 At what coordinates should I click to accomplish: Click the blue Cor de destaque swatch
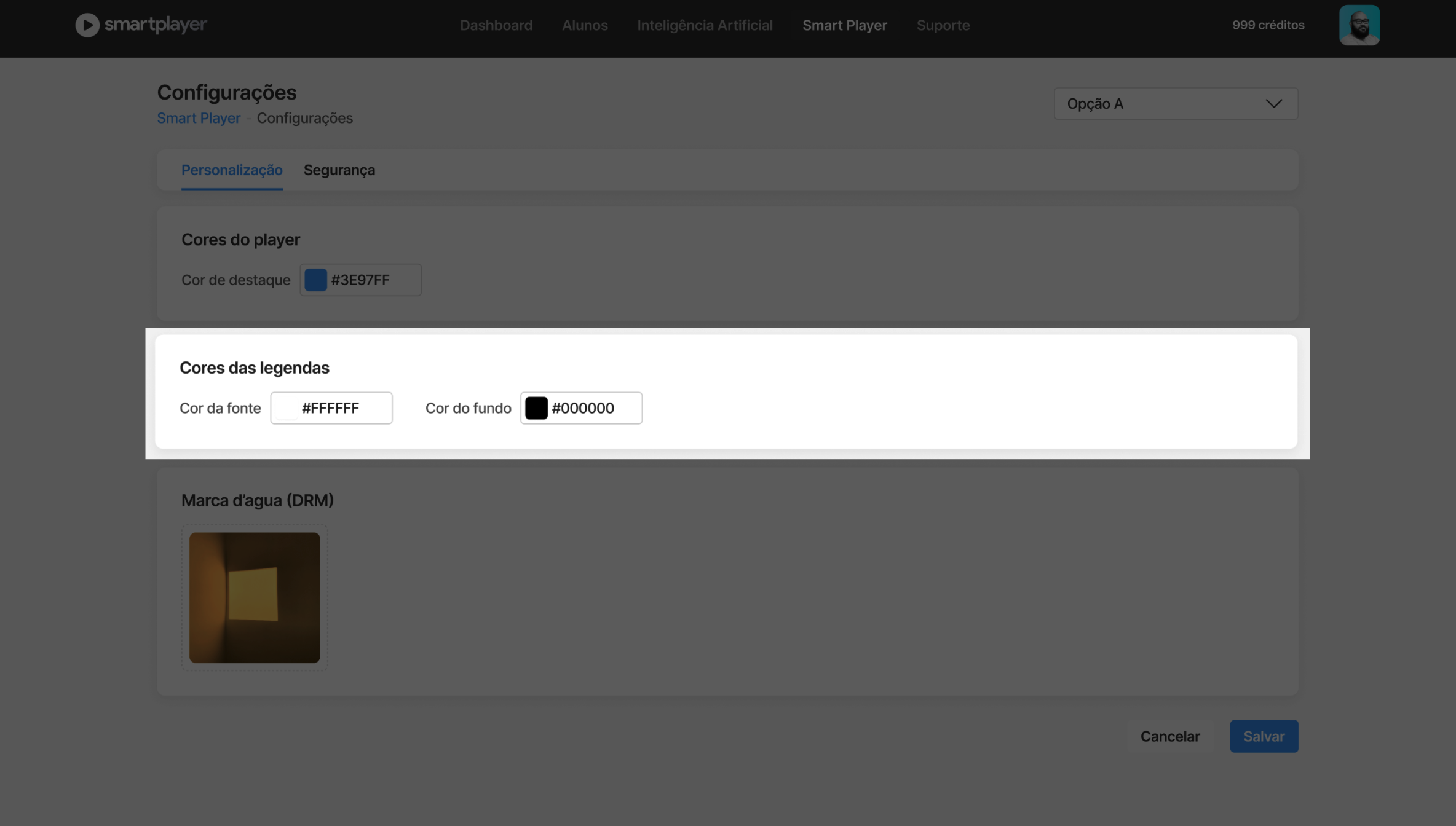pos(315,280)
